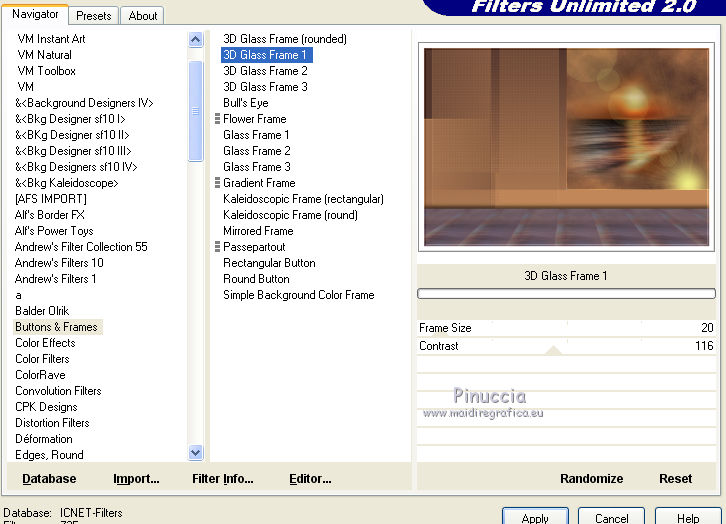Select the Balder Olrik category
The height and width of the screenshot is (524, 726).
42,311
